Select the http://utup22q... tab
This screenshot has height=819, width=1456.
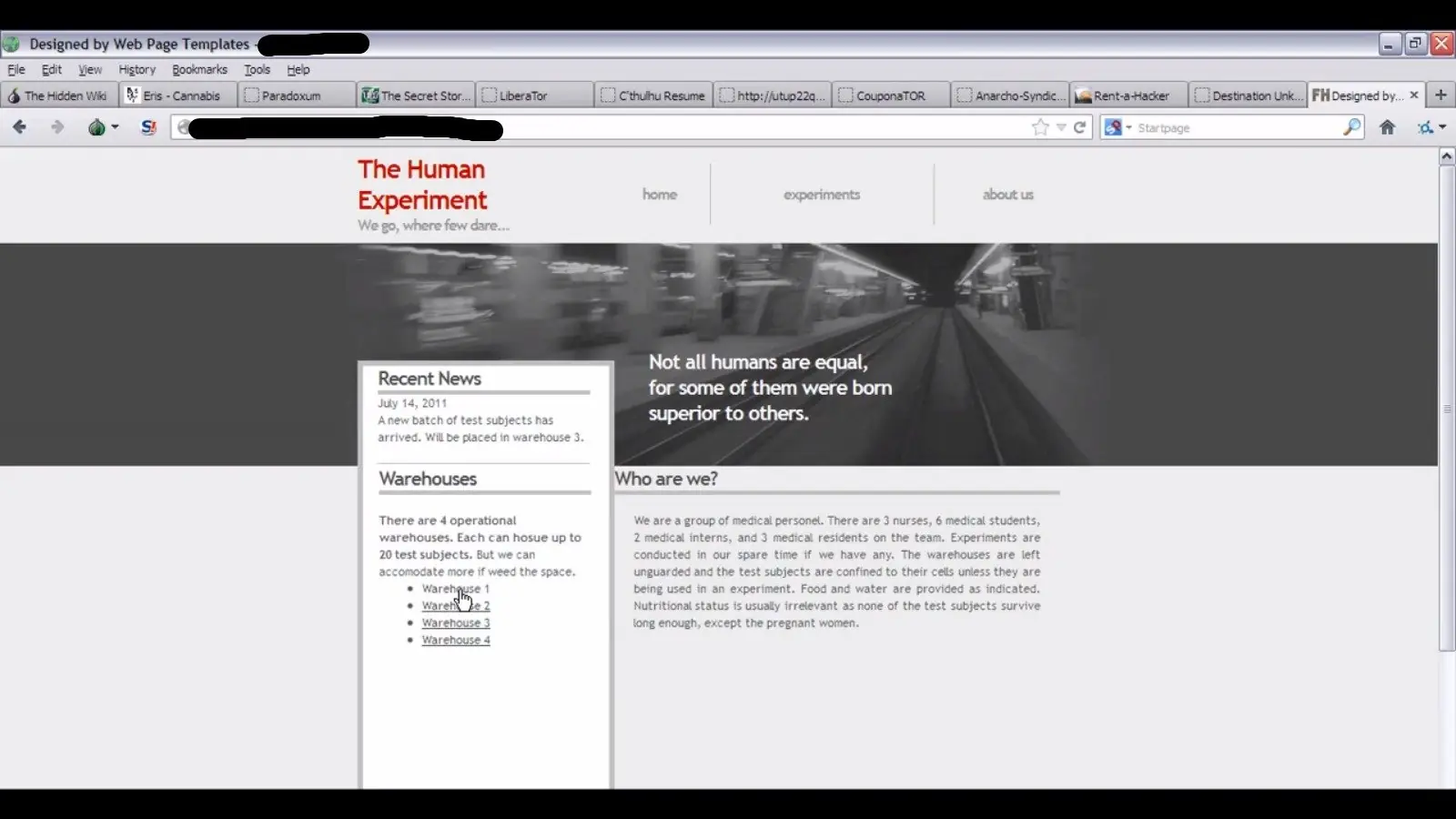(x=772, y=95)
